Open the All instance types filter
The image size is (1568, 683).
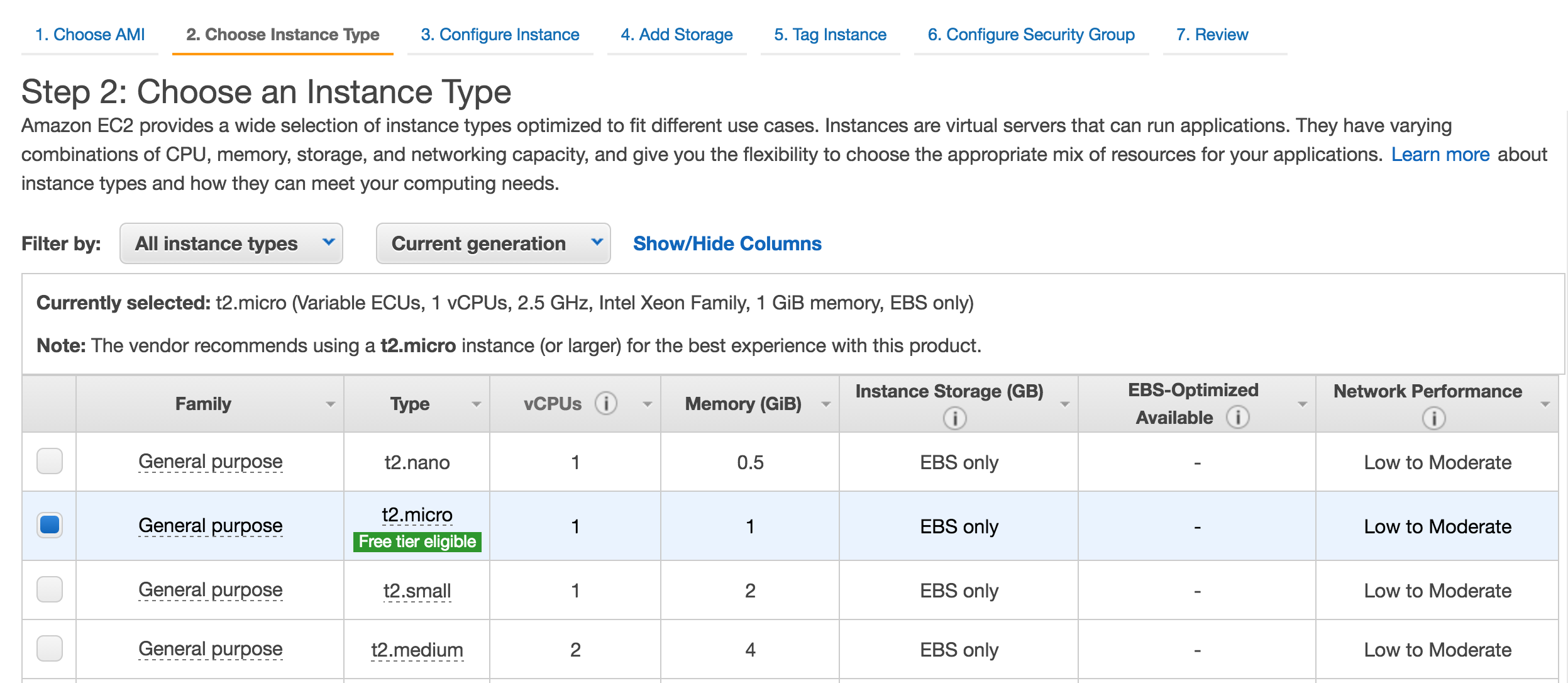click(x=231, y=243)
